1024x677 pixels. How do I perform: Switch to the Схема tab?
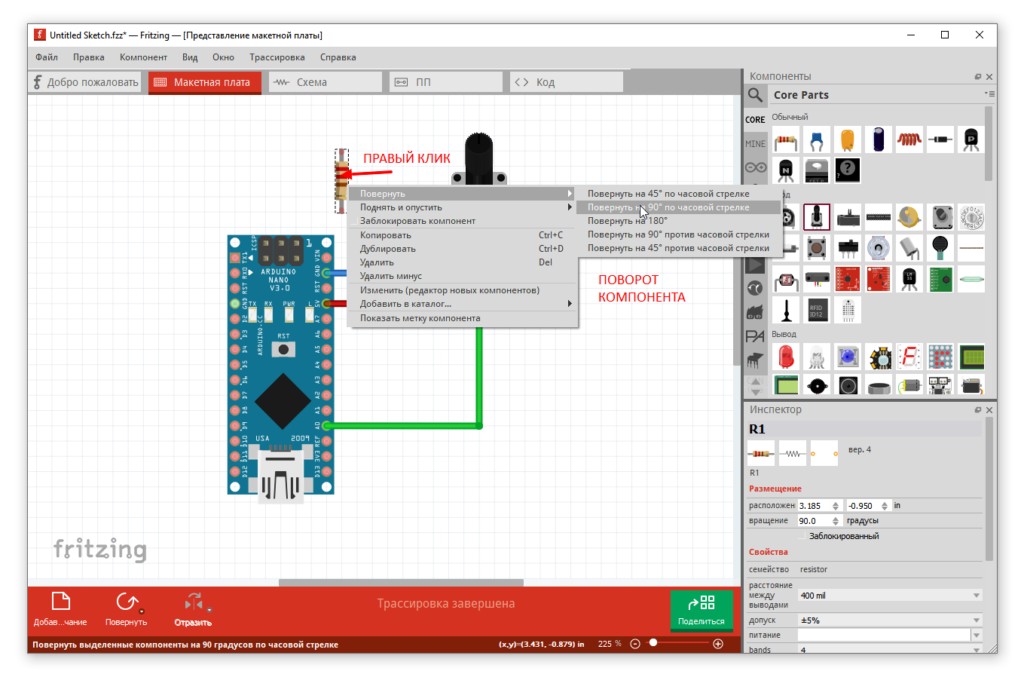(x=325, y=82)
